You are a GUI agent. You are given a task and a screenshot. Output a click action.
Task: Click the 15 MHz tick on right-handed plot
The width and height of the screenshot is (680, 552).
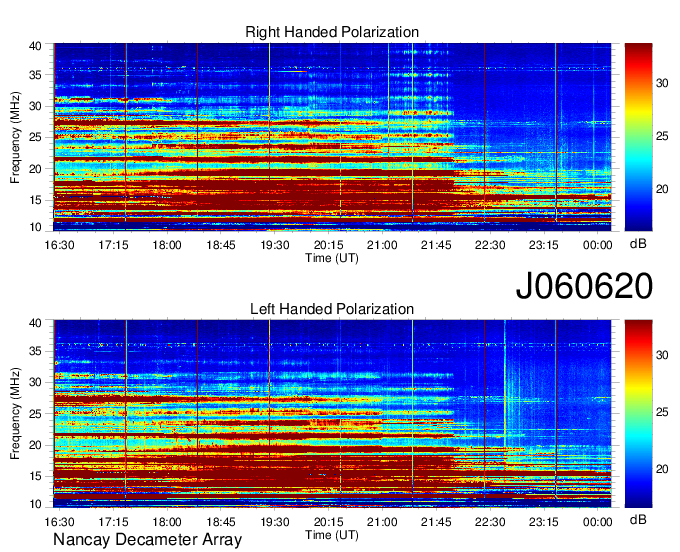tap(35, 200)
